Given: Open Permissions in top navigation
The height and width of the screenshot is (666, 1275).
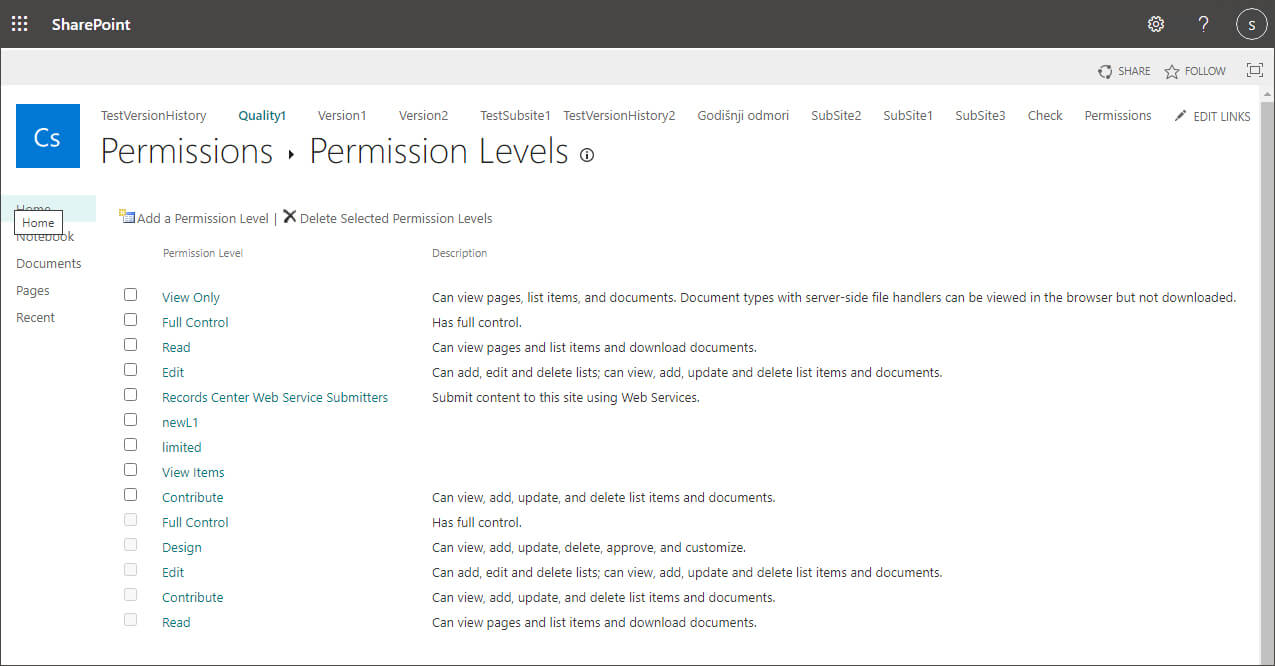Looking at the screenshot, I should point(1118,115).
